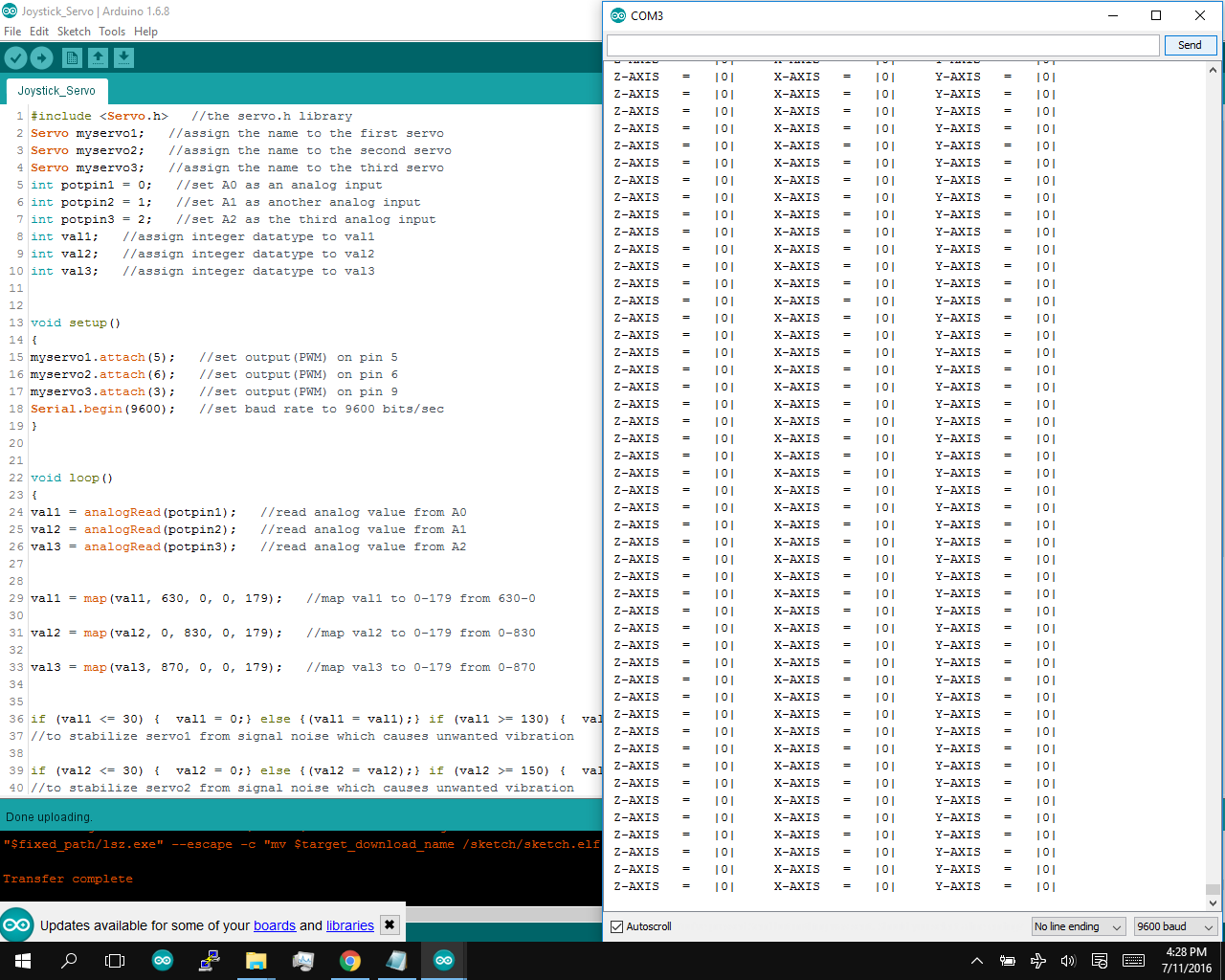Close the COM3 serial monitor window
Image resolution: width=1225 pixels, height=980 pixels.
tap(1200, 15)
